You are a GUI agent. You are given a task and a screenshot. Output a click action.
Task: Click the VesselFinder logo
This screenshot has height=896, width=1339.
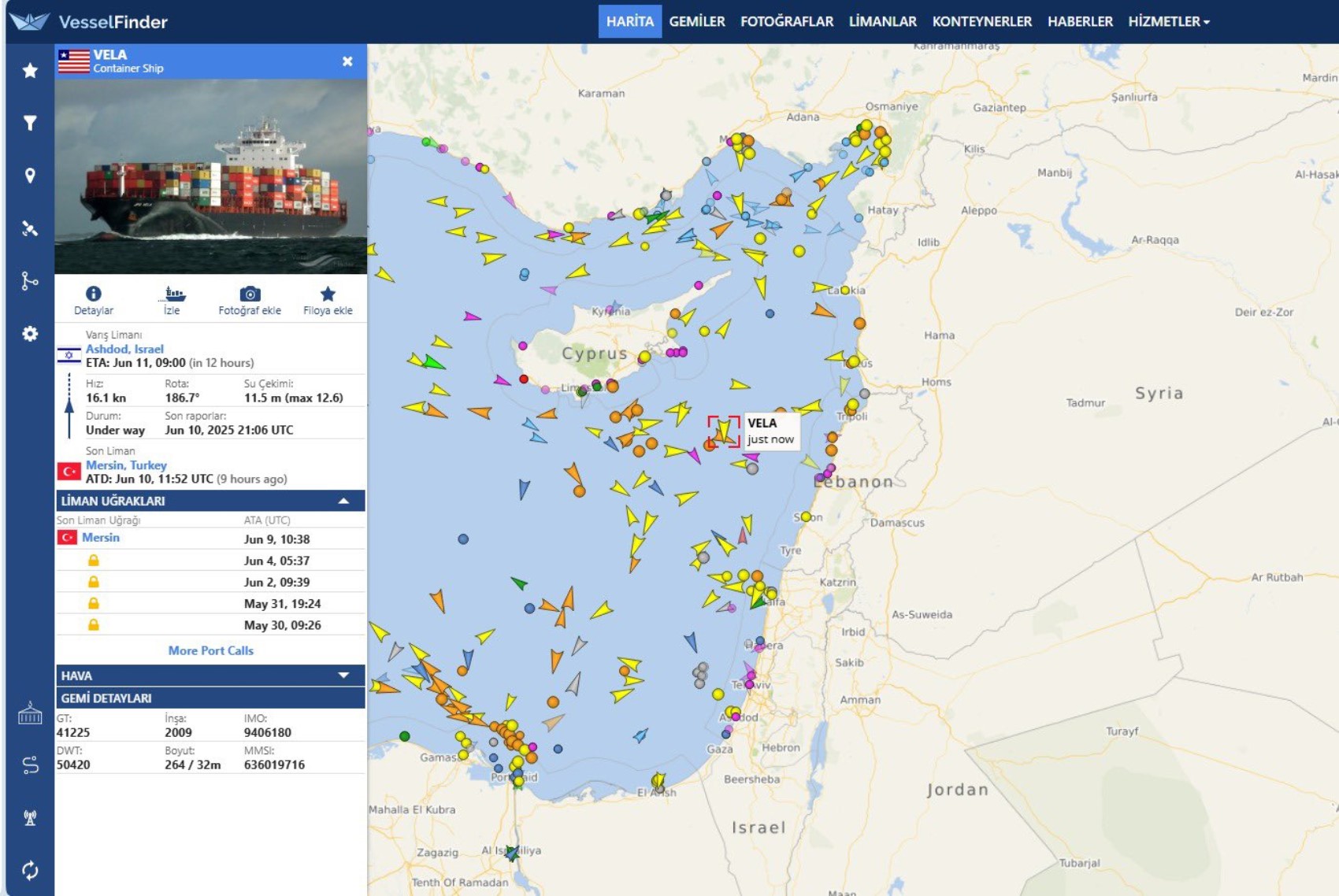tap(90, 22)
